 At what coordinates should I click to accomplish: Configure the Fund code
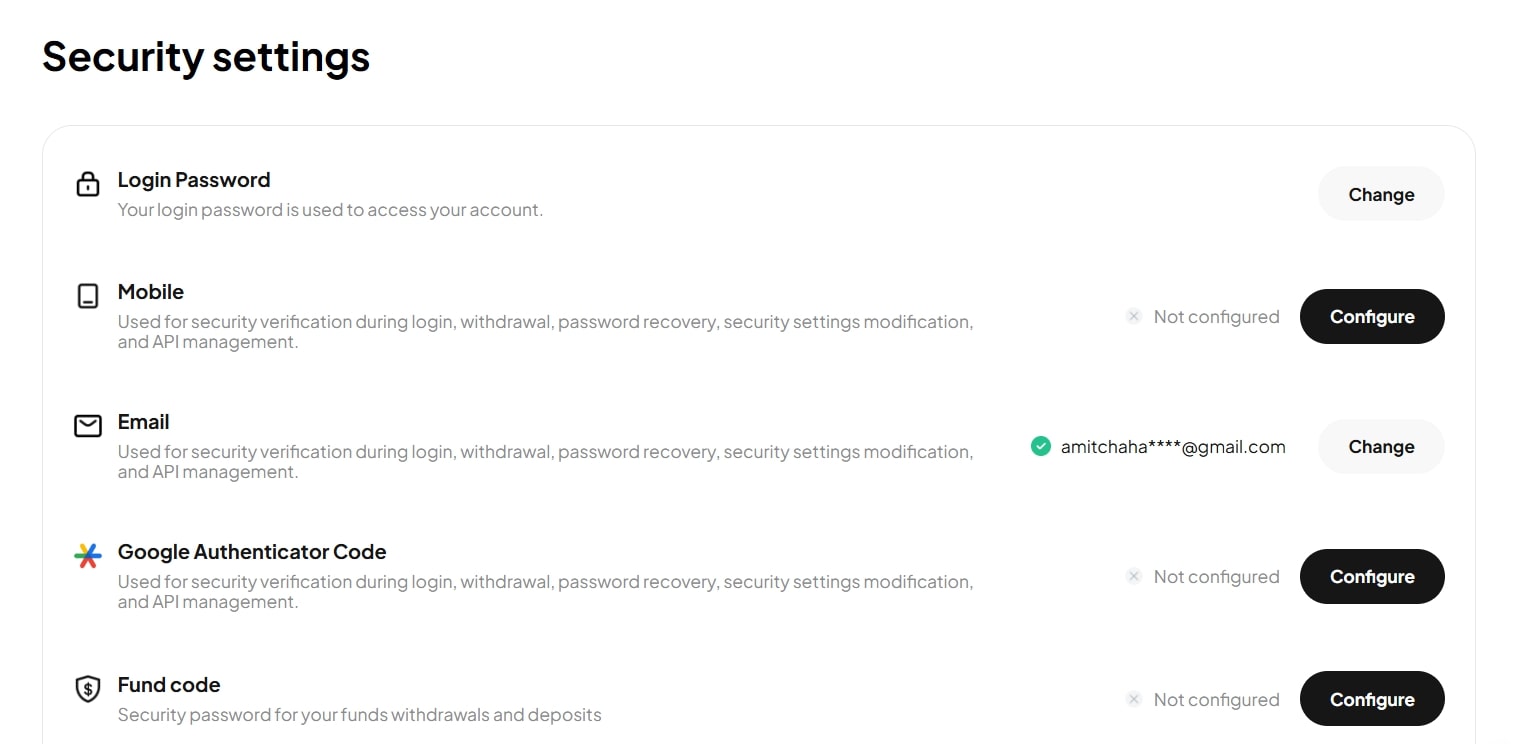point(1371,700)
